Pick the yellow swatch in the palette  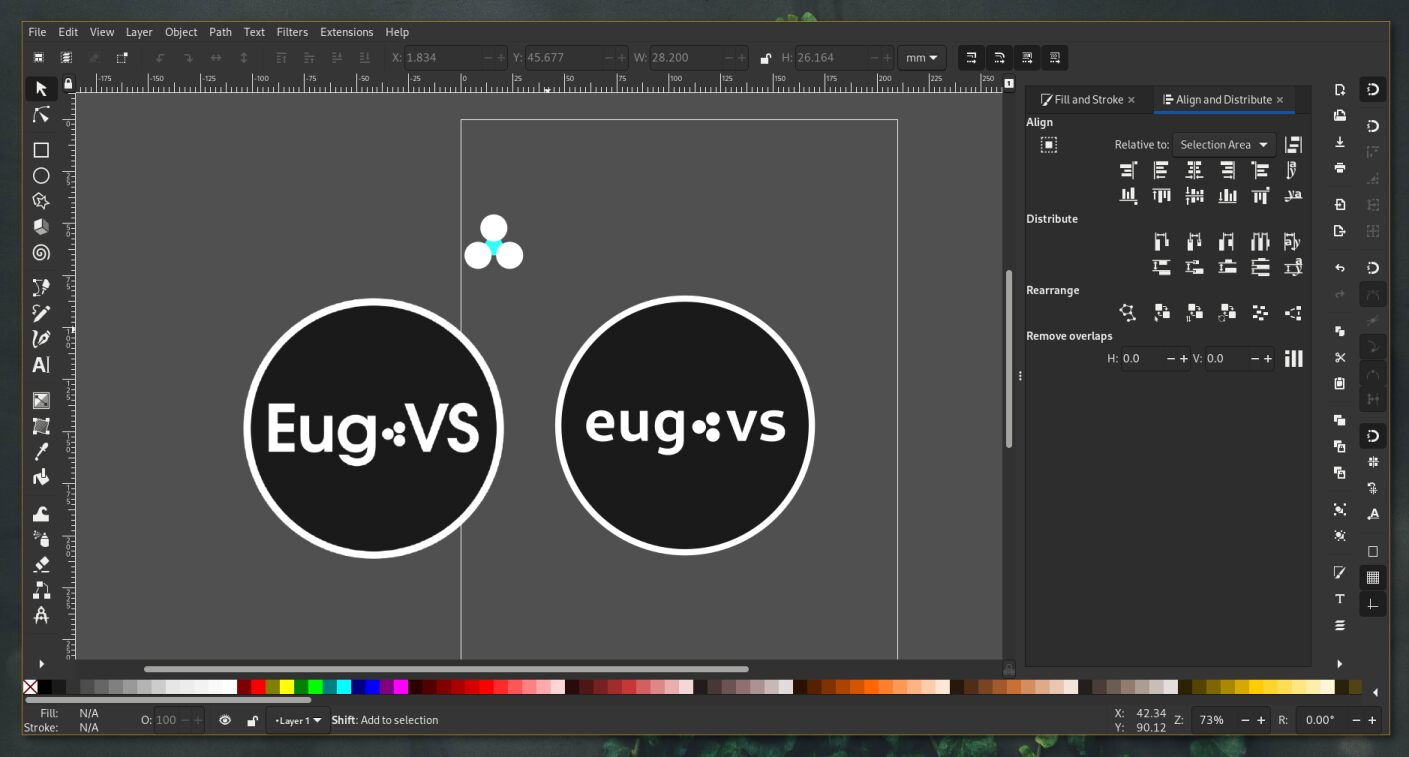[x=286, y=687]
